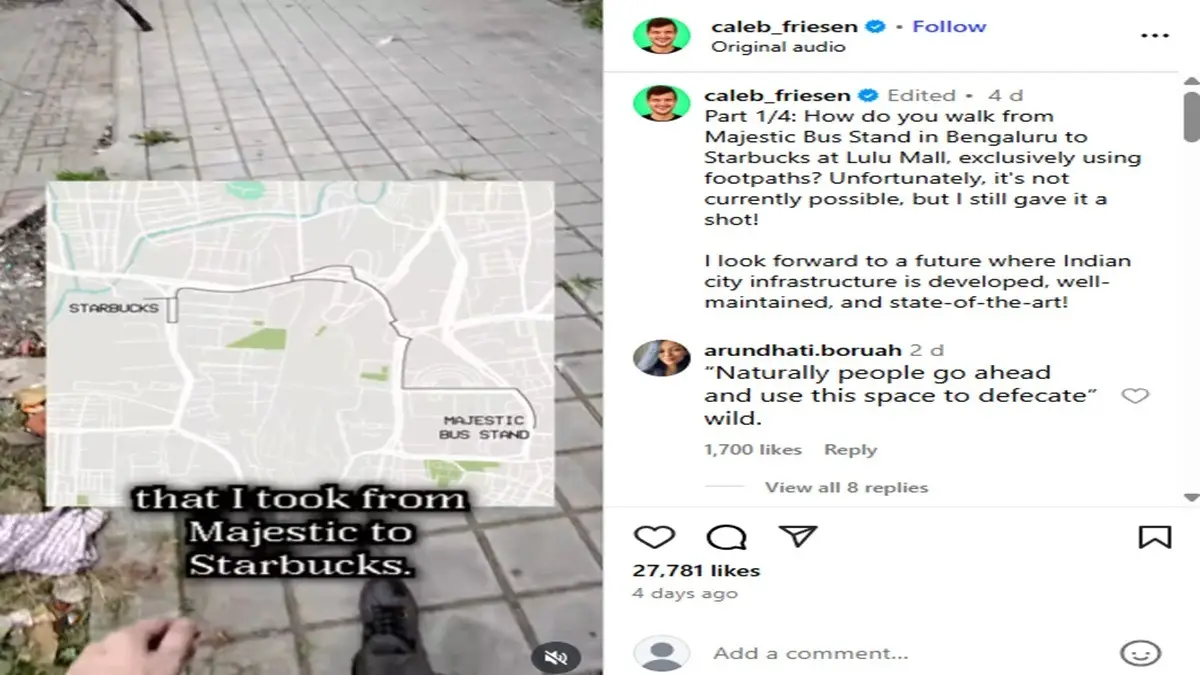This screenshot has height=675, width=1200.
Task: Expand View all 8 replies
Action: (x=846, y=487)
